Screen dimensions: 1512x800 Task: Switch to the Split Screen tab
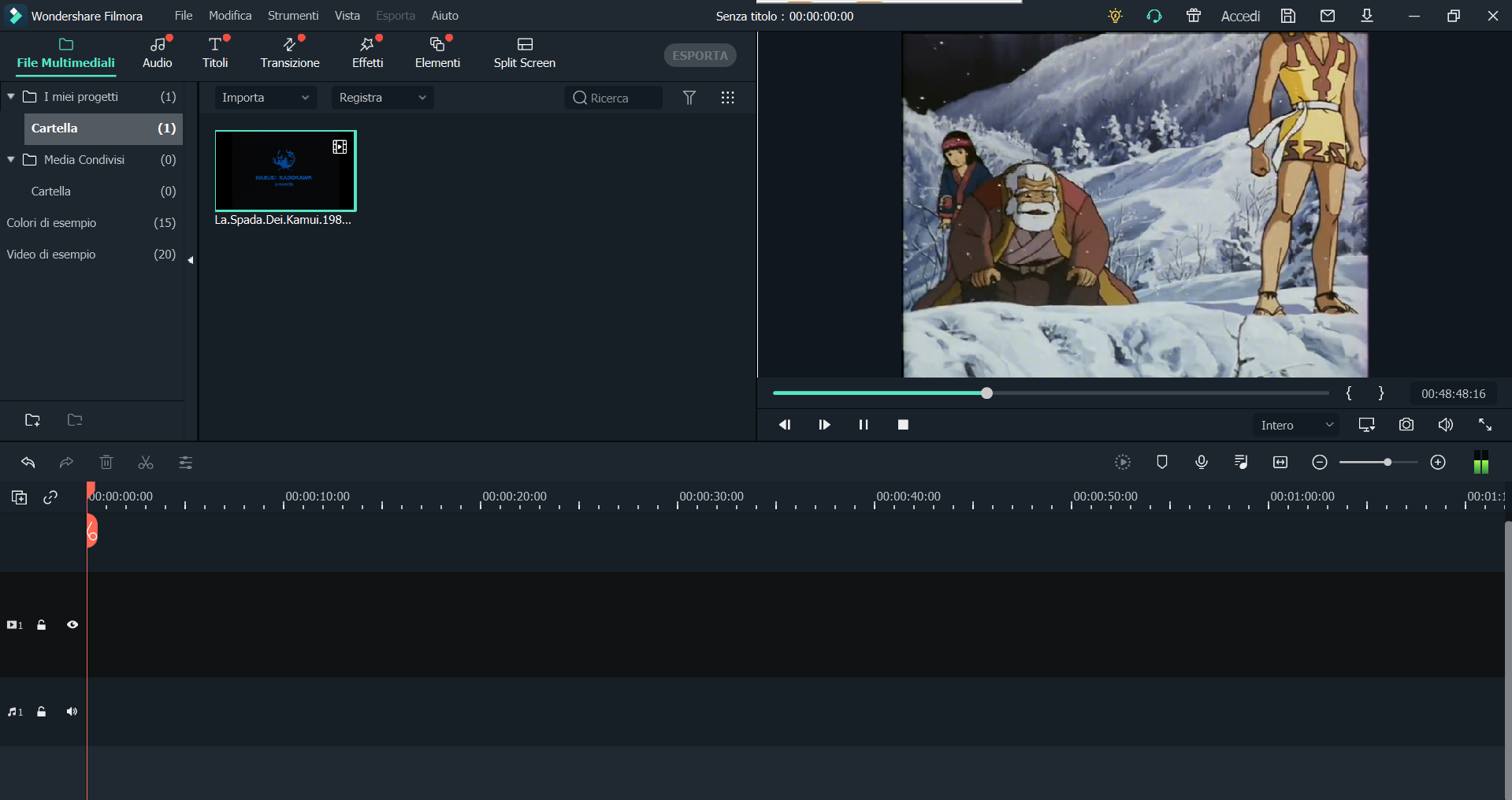(525, 54)
